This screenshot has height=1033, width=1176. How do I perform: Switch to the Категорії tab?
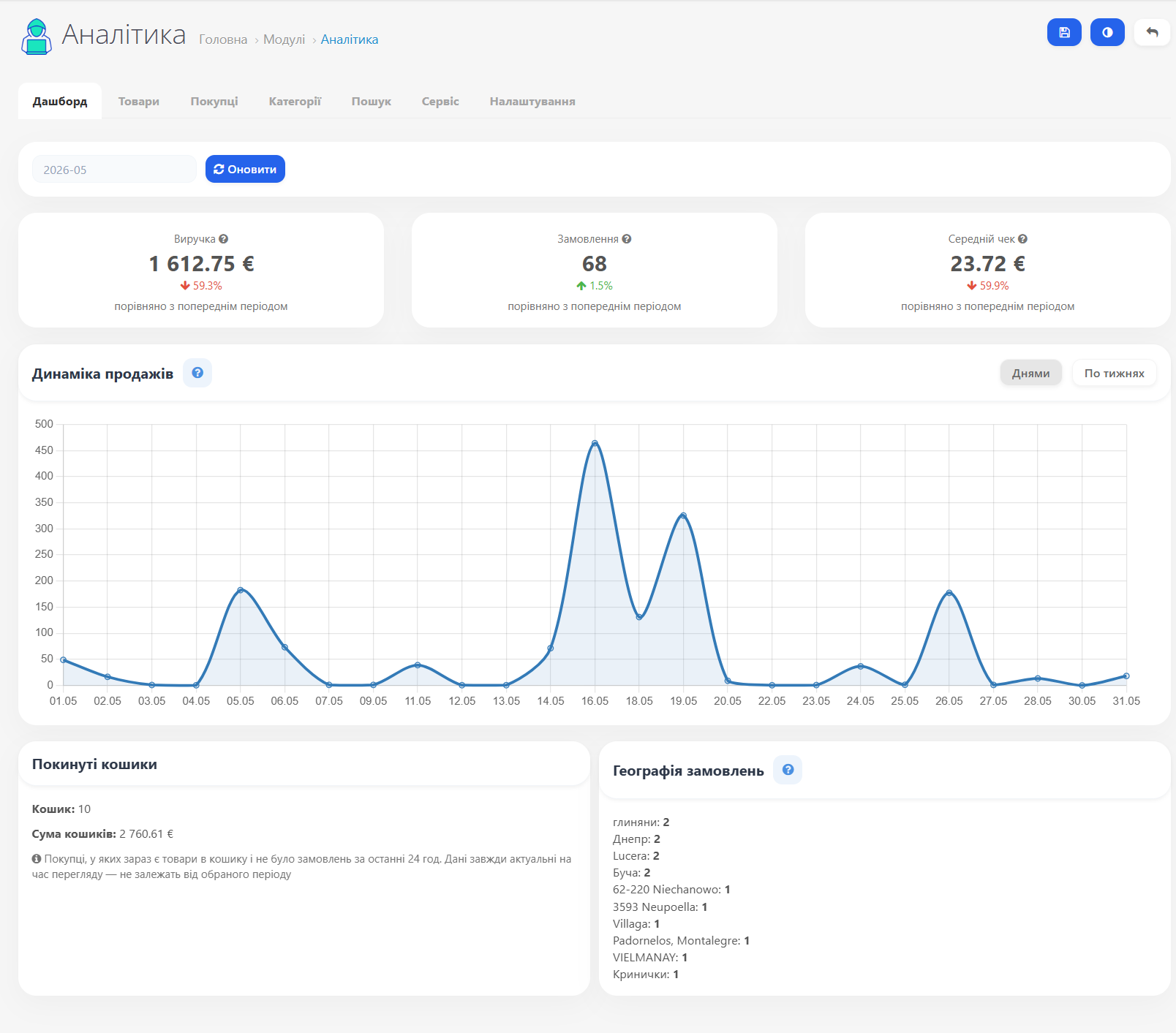point(295,101)
